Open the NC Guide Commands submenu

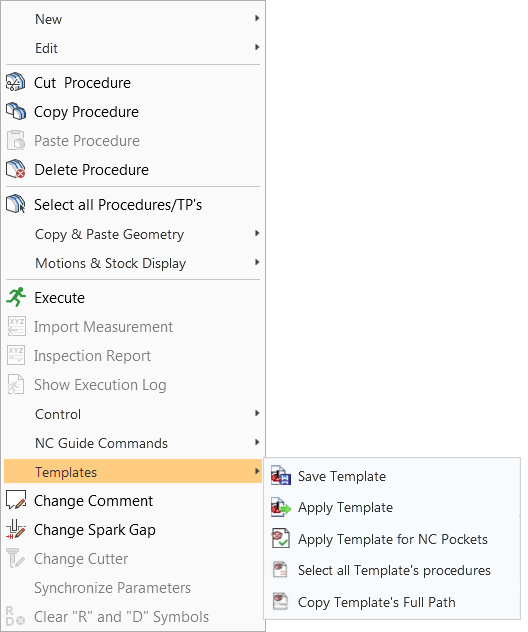point(133,443)
